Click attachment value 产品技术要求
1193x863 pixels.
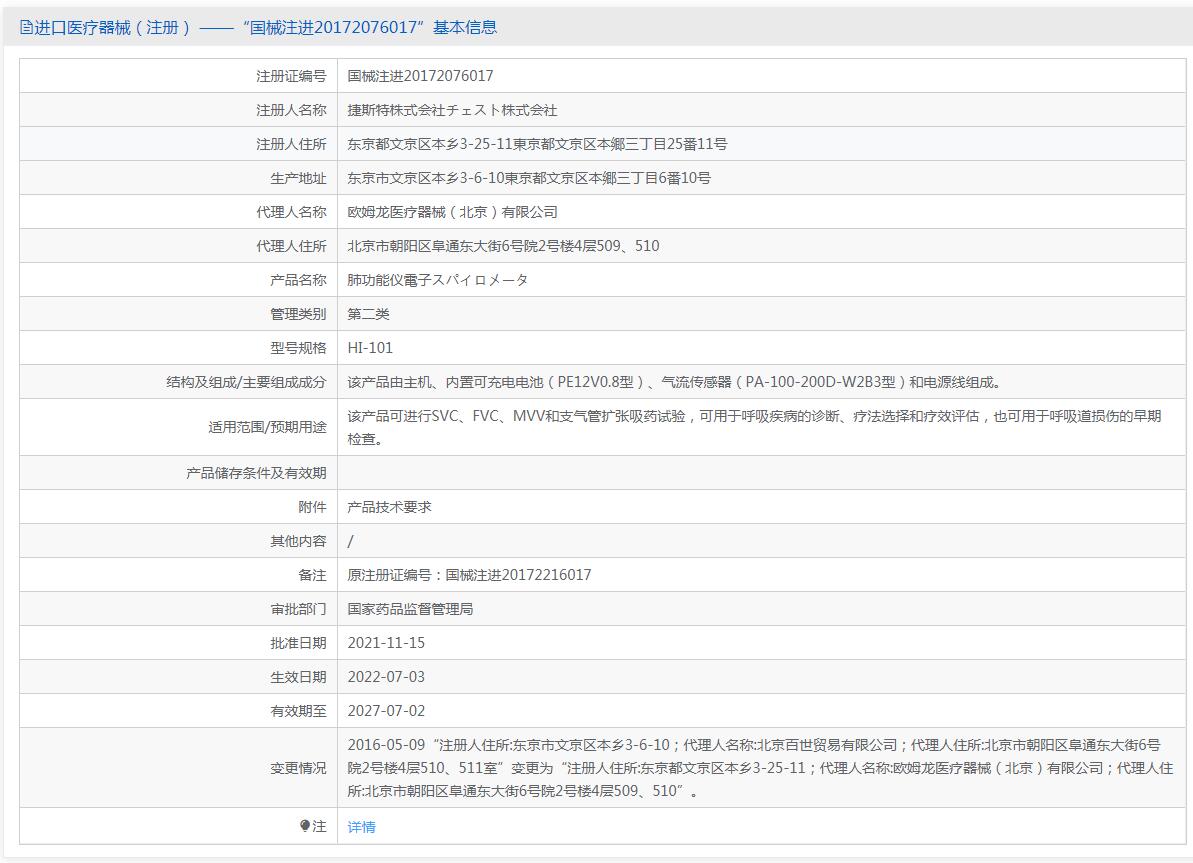(389, 507)
